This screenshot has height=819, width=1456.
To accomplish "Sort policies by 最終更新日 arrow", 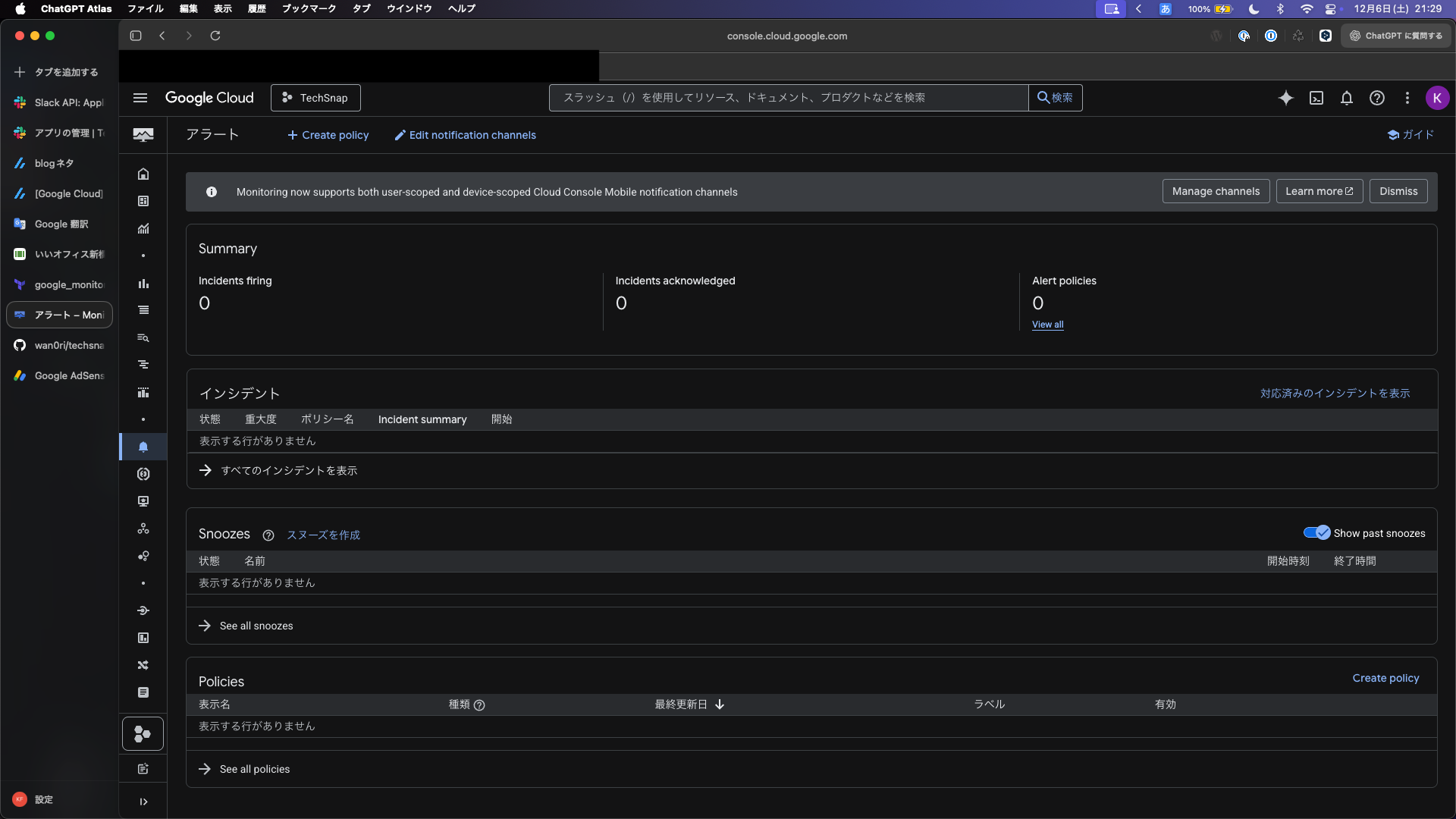I will (720, 704).
